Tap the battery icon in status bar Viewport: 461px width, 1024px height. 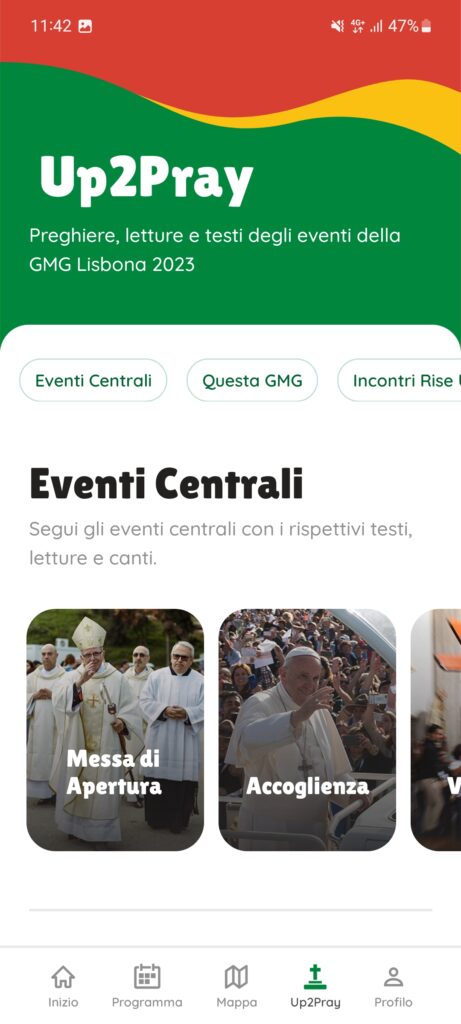pos(426,26)
